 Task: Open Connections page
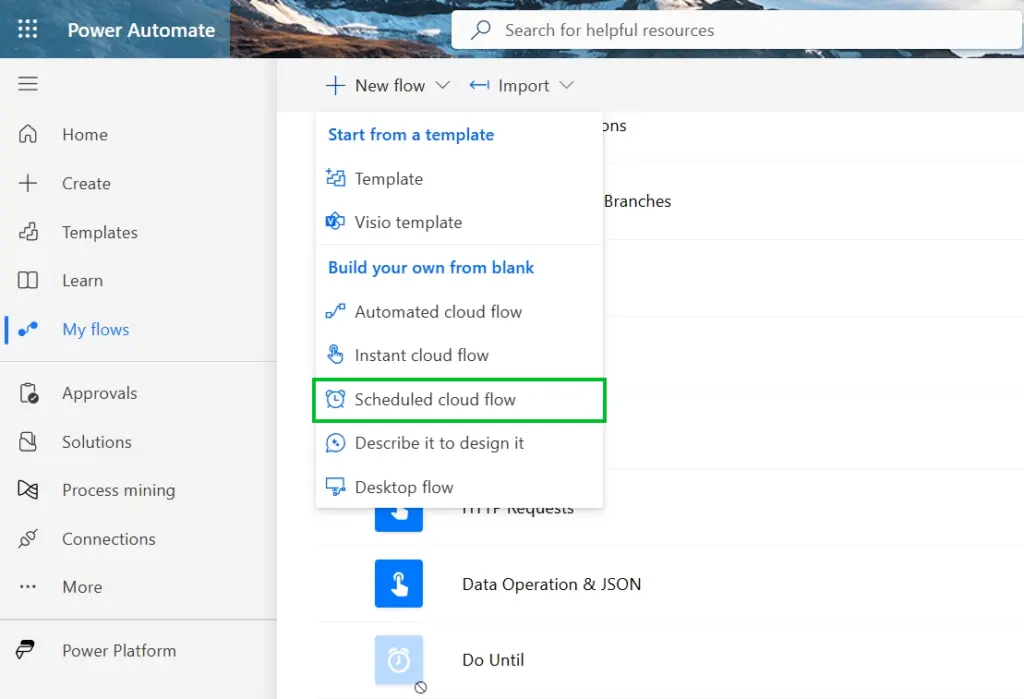point(109,539)
